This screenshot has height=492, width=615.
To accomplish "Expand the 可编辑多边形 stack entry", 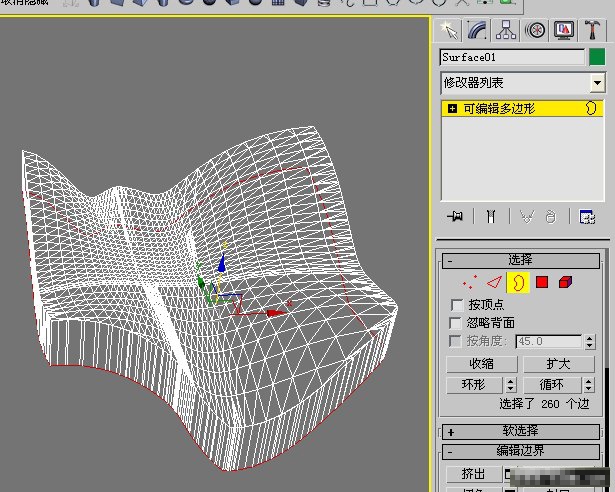I will [452, 109].
